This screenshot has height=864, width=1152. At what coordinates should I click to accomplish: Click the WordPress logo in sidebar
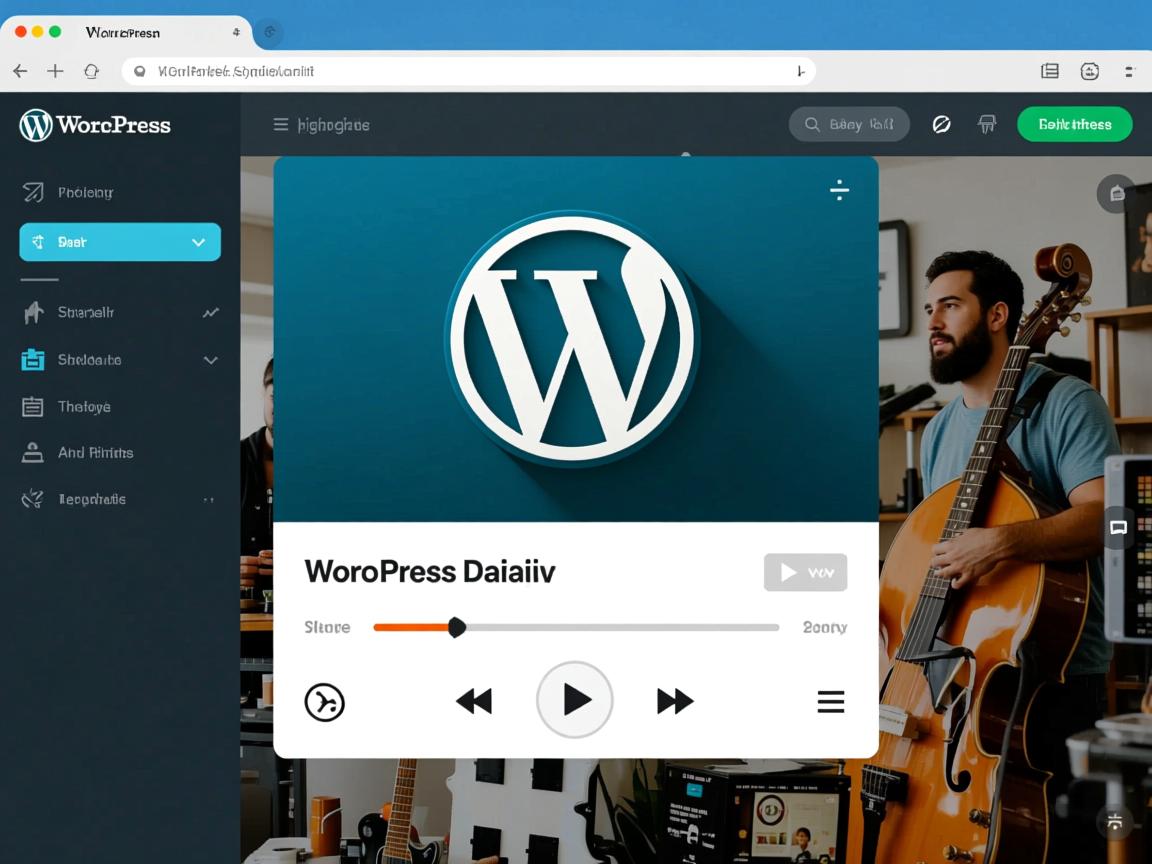[x=36, y=125]
